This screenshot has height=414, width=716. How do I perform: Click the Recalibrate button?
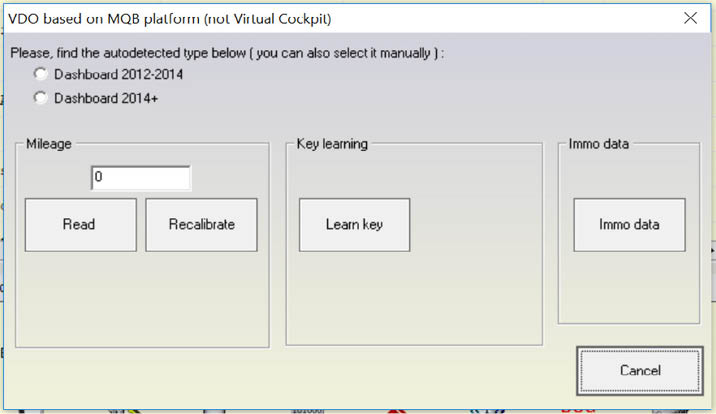pyautogui.click(x=201, y=224)
